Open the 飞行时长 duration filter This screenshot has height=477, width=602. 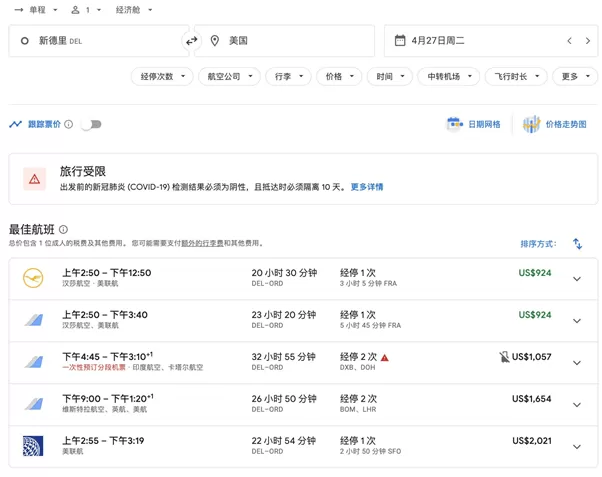(516, 76)
